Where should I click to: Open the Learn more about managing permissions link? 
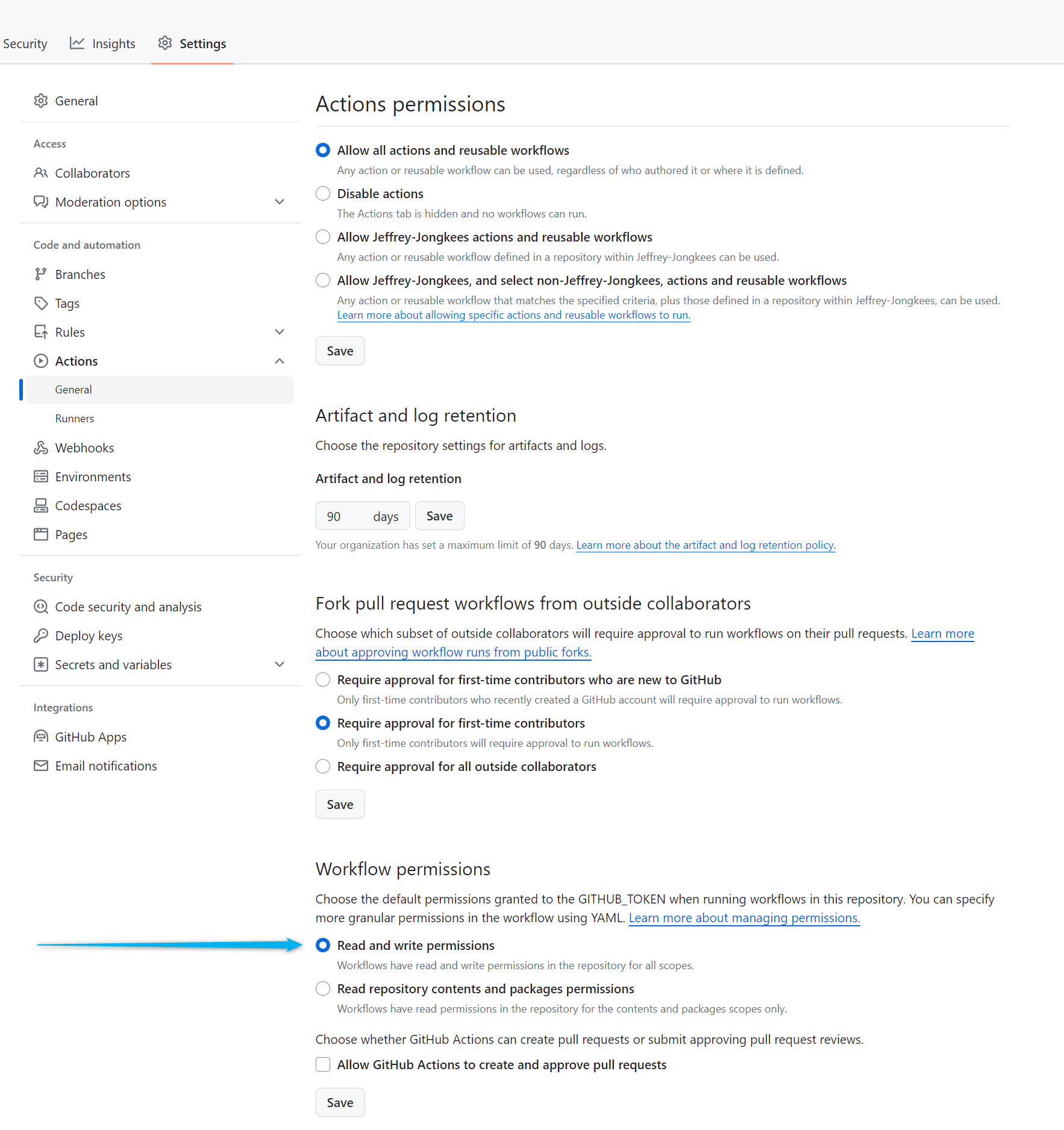(744, 918)
